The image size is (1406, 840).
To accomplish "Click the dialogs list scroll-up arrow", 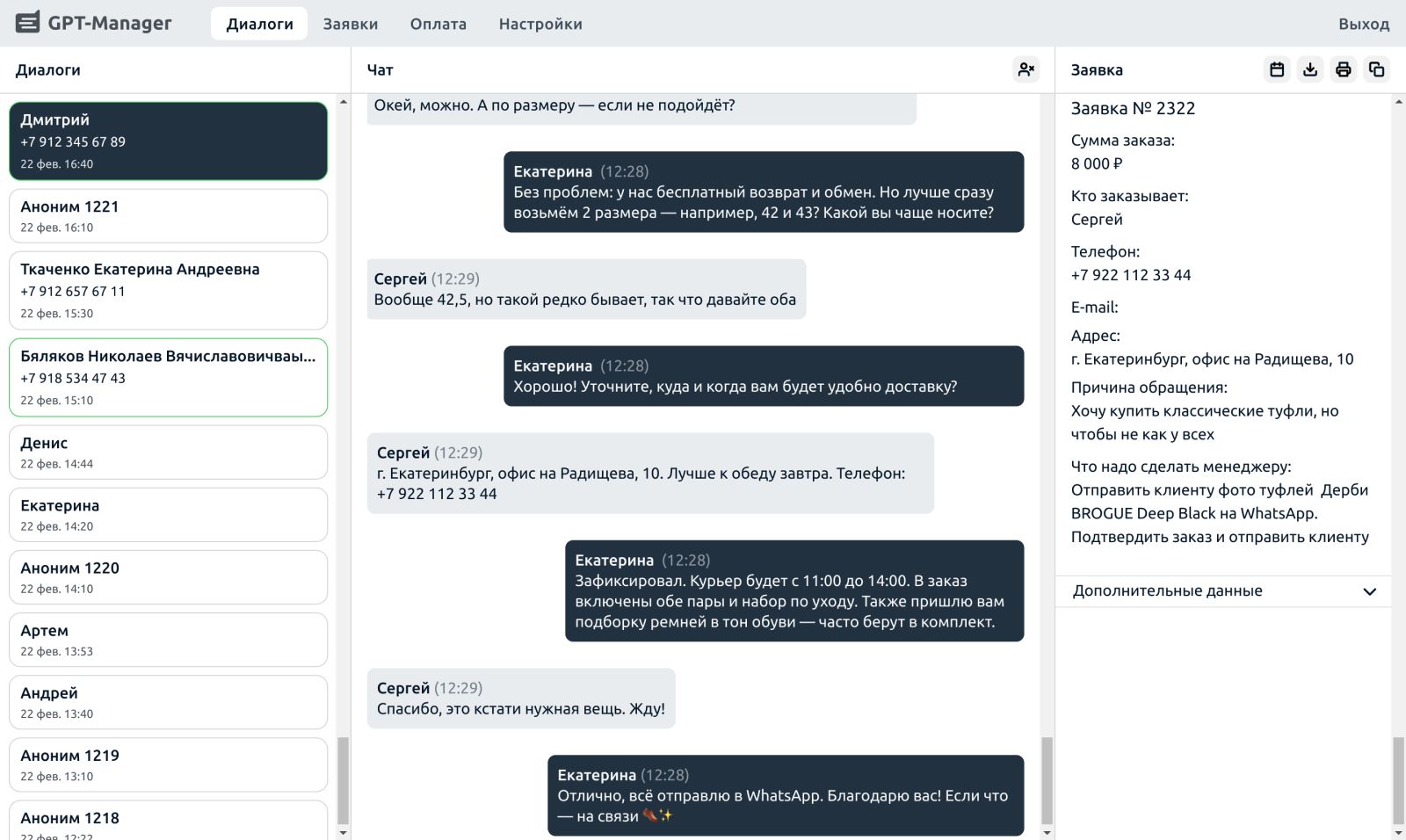I will 343,103.
